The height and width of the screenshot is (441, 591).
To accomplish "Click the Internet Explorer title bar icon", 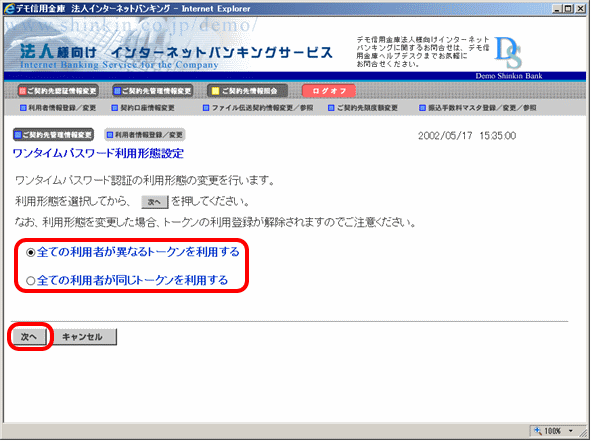I will [9, 8].
